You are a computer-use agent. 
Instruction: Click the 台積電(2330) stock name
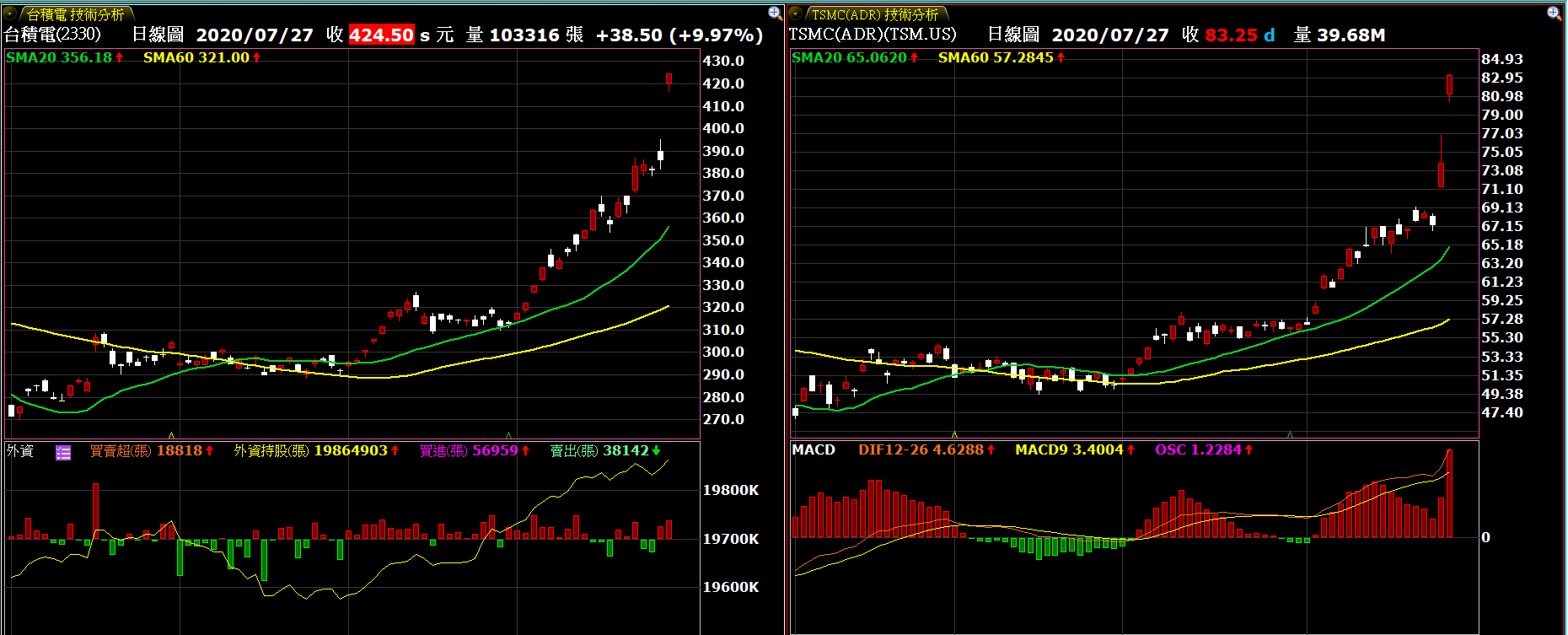pyautogui.click(x=52, y=35)
